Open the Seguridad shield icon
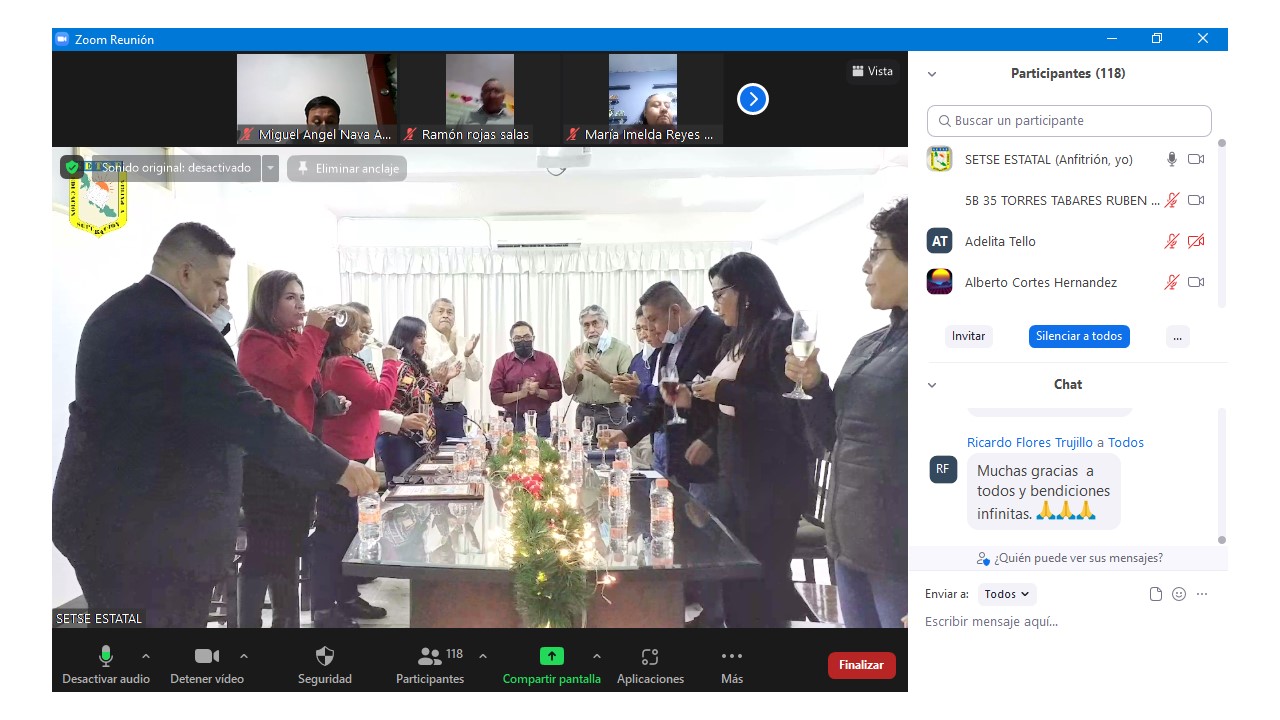 tap(325, 657)
